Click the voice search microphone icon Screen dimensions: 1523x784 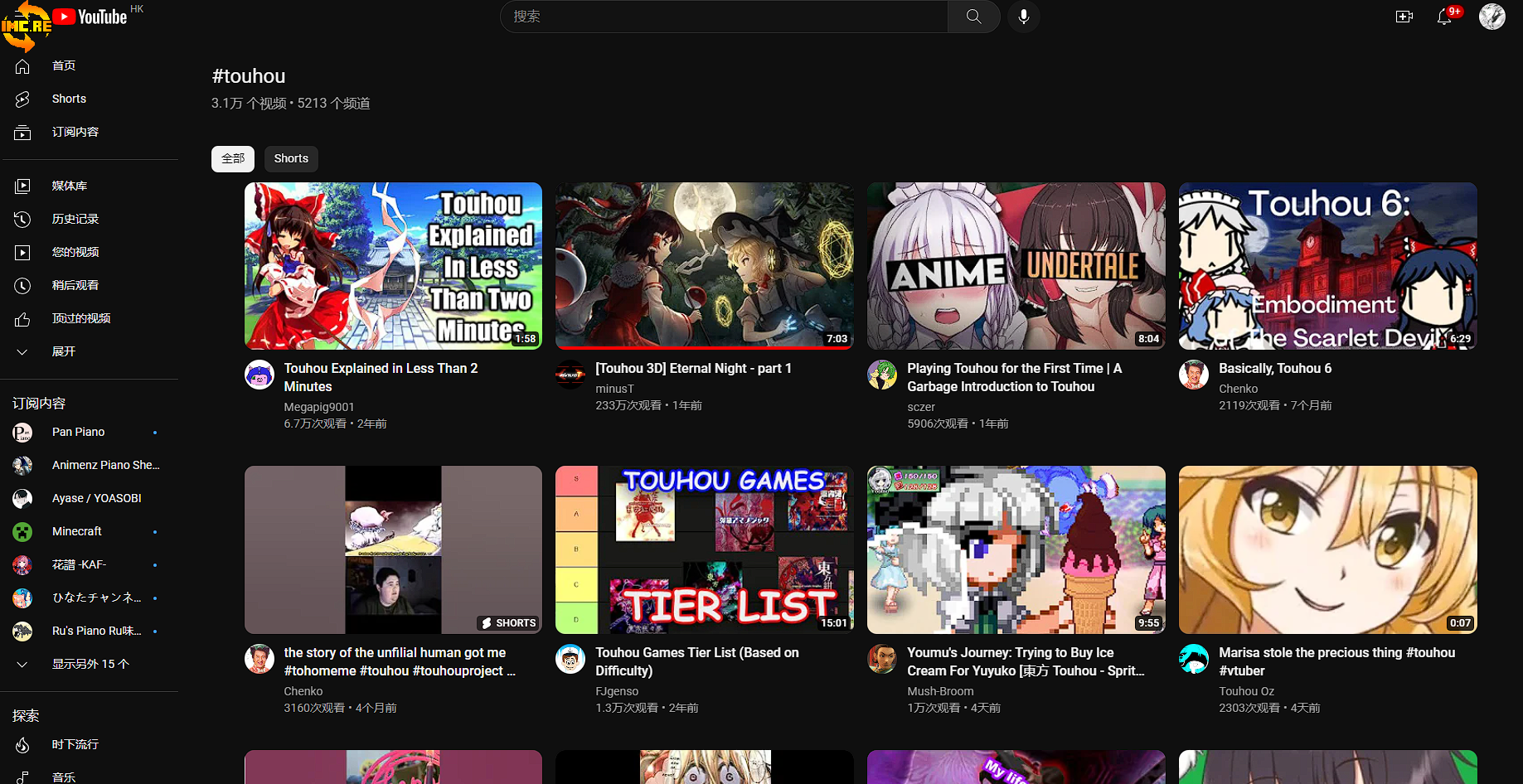[x=1024, y=17]
